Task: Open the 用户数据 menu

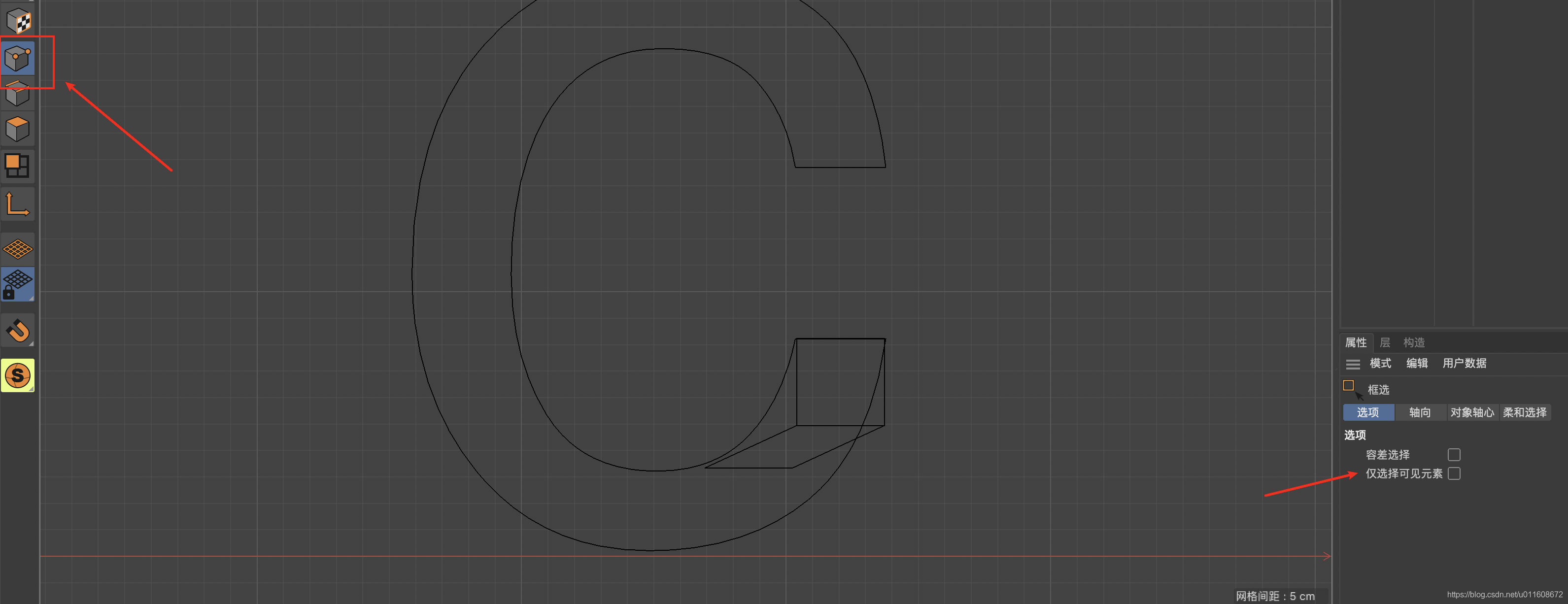Action: coord(1464,364)
